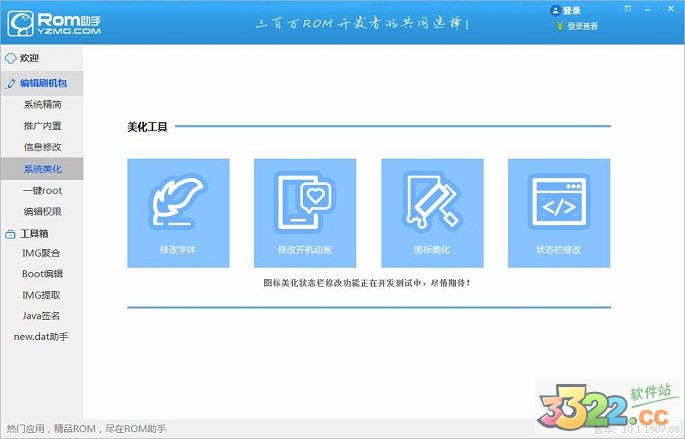Click the 登录 login link
Viewport: 685px width, 439px height.
(571, 10)
